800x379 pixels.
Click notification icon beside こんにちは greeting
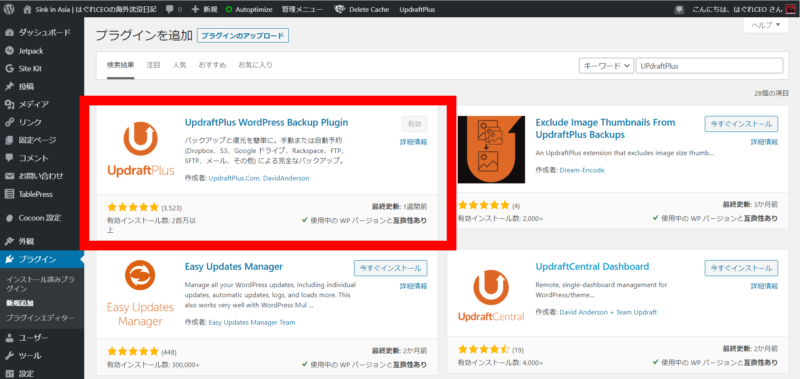pos(679,9)
